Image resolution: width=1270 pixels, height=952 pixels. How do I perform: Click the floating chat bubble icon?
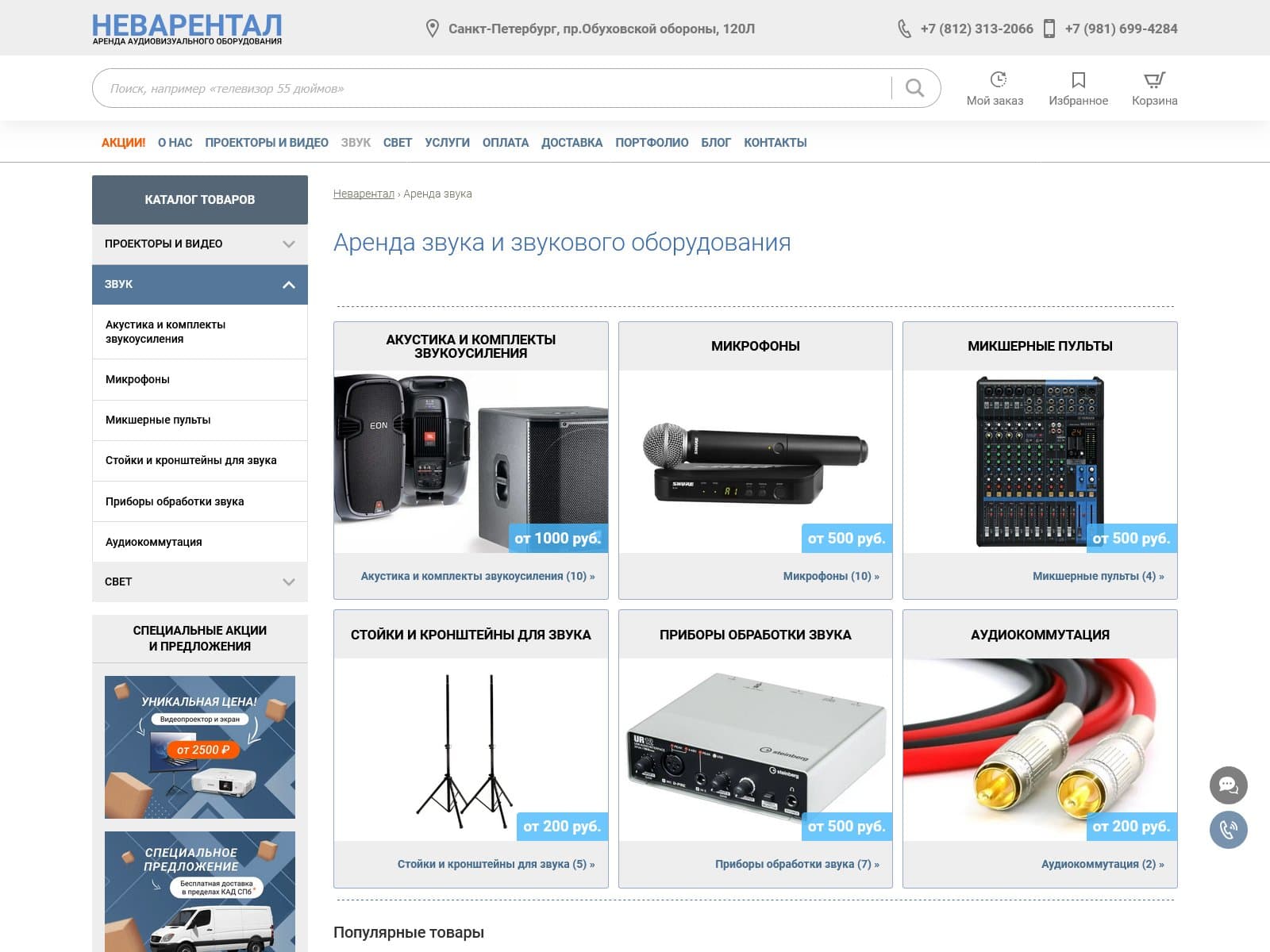pos(1228,785)
